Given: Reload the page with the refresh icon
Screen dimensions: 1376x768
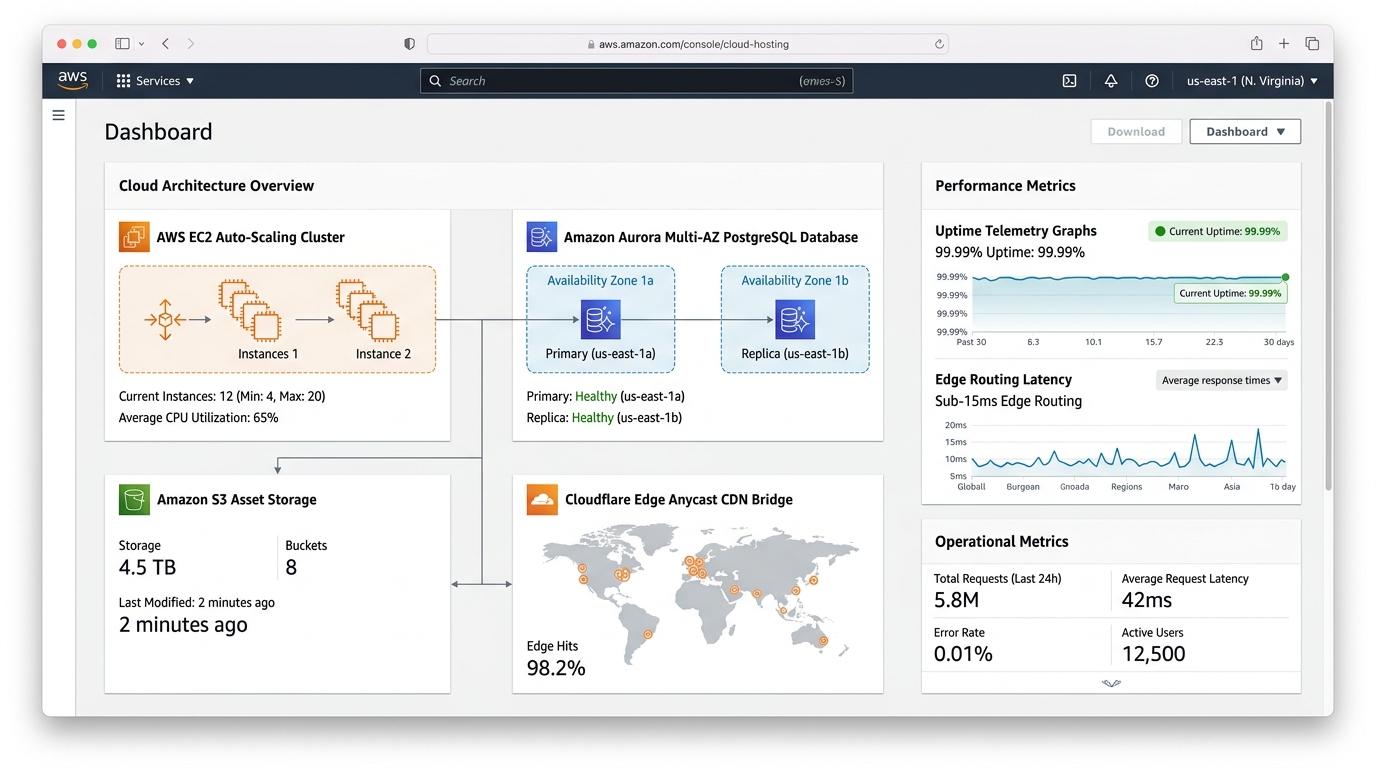Looking at the screenshot, I should [x=939, y=44].
